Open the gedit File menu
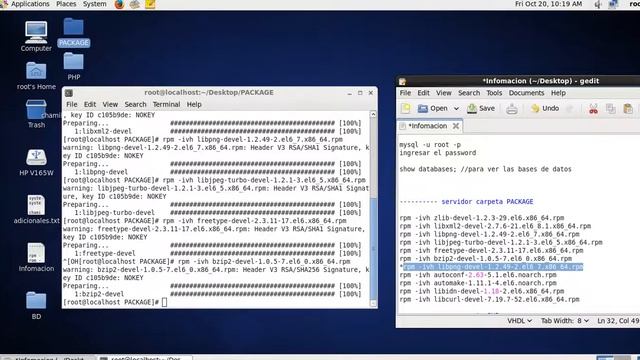640x360 pixels. 405,93
